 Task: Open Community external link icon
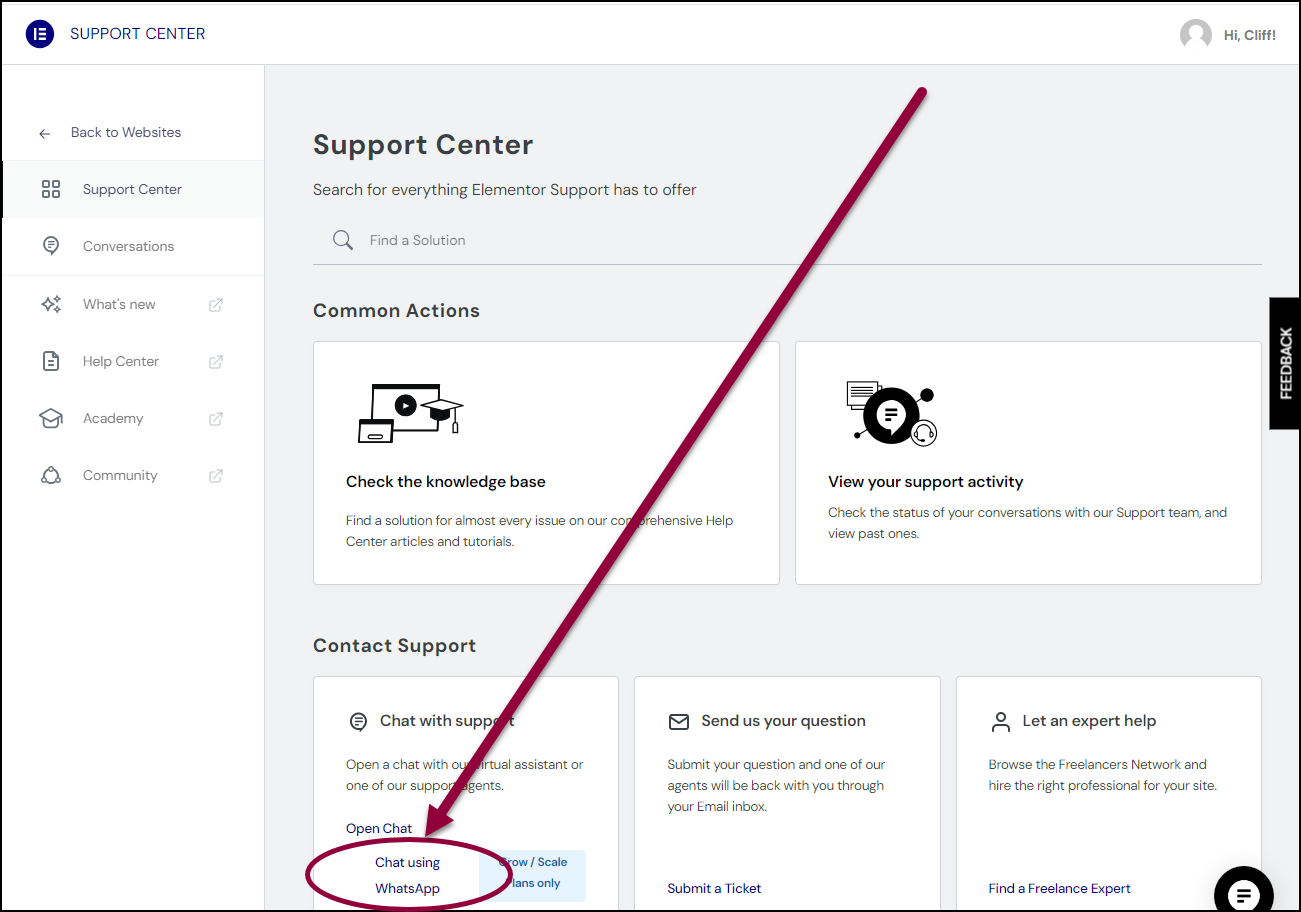pyautogui.click(x=215, y=476)
